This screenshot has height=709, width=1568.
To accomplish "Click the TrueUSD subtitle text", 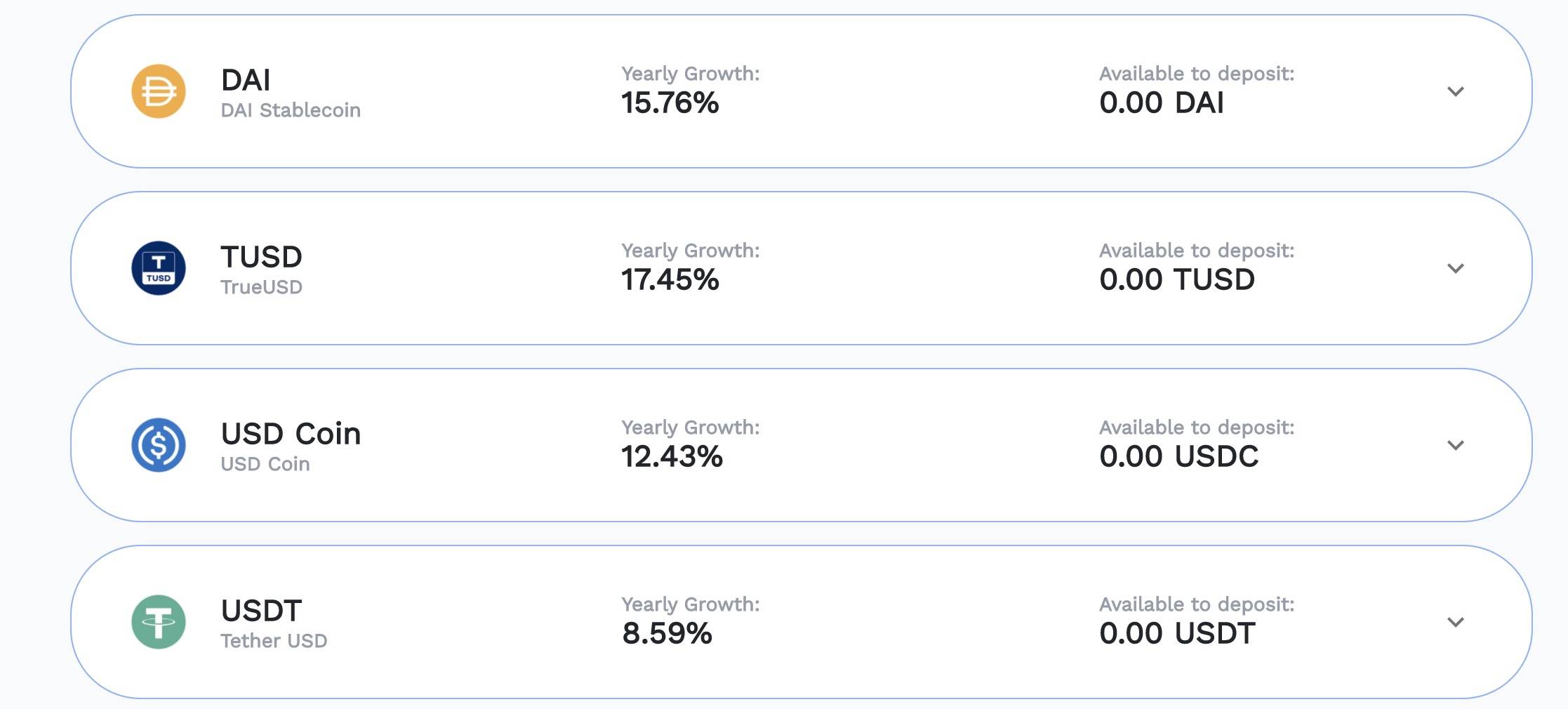I will (261, 287).
